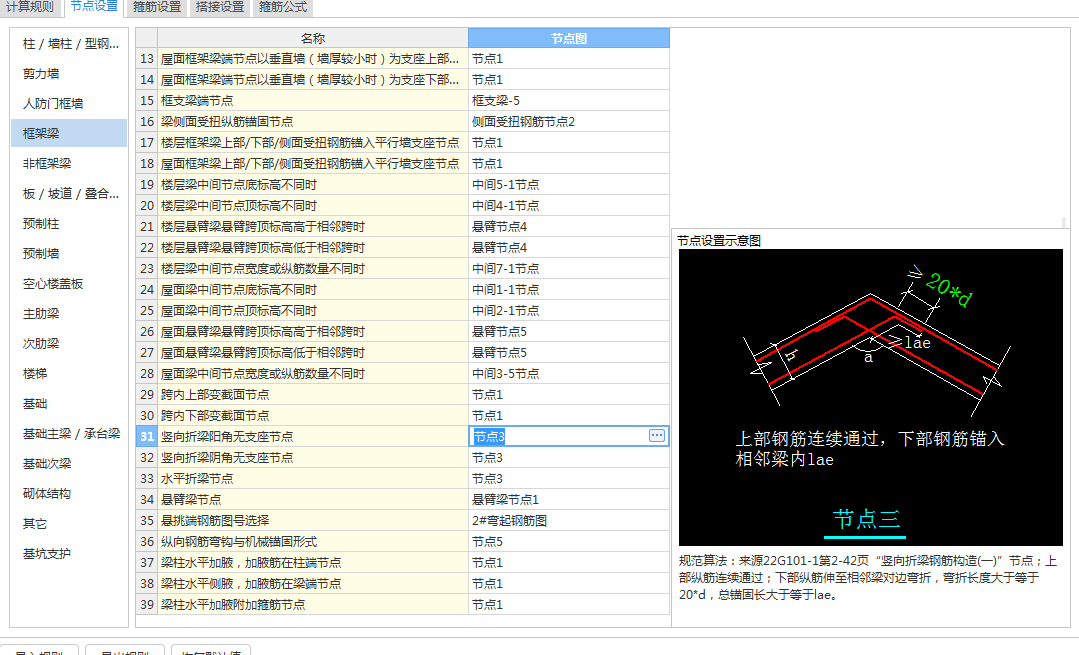Select row 35 悬挑端钢筋图号选择

point(312,520)
